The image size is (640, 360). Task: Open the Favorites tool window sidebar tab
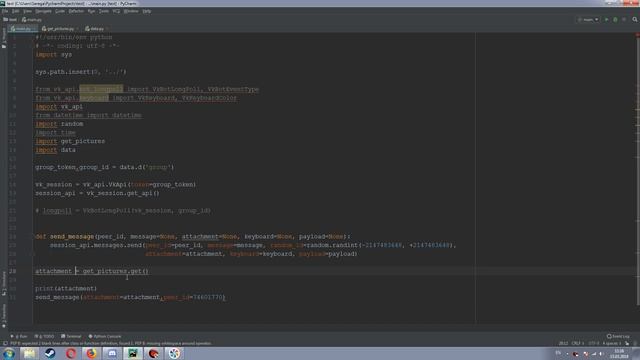(4, 316)
